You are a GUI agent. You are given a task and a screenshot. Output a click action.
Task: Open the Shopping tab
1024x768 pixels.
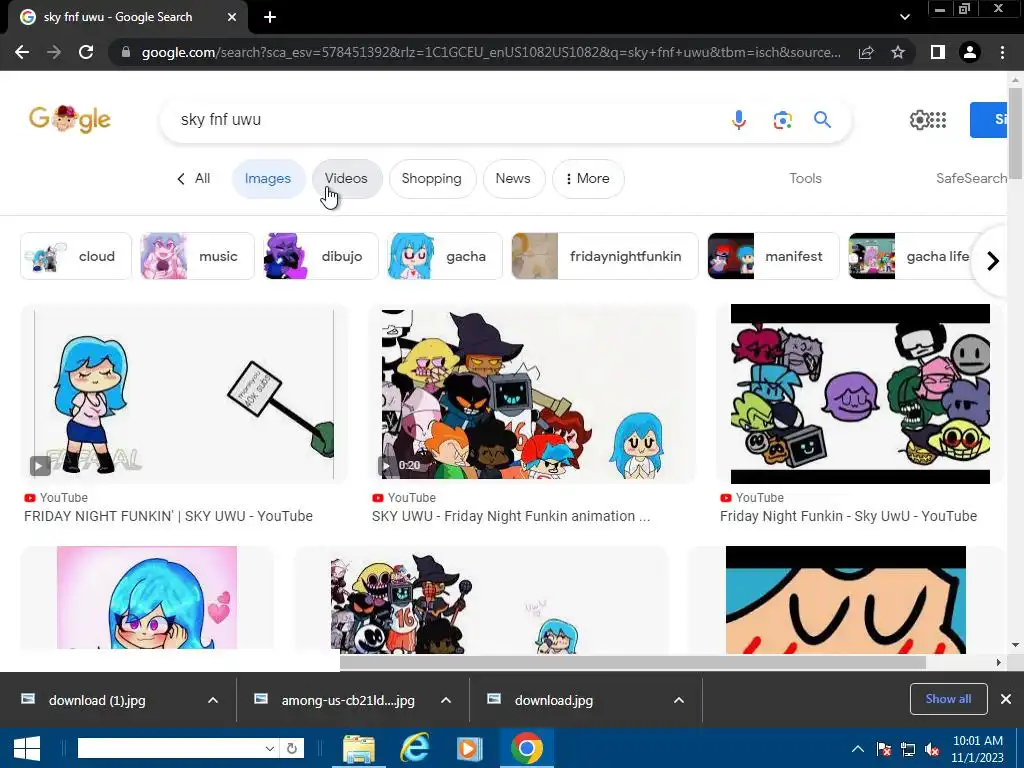point(431,178)
